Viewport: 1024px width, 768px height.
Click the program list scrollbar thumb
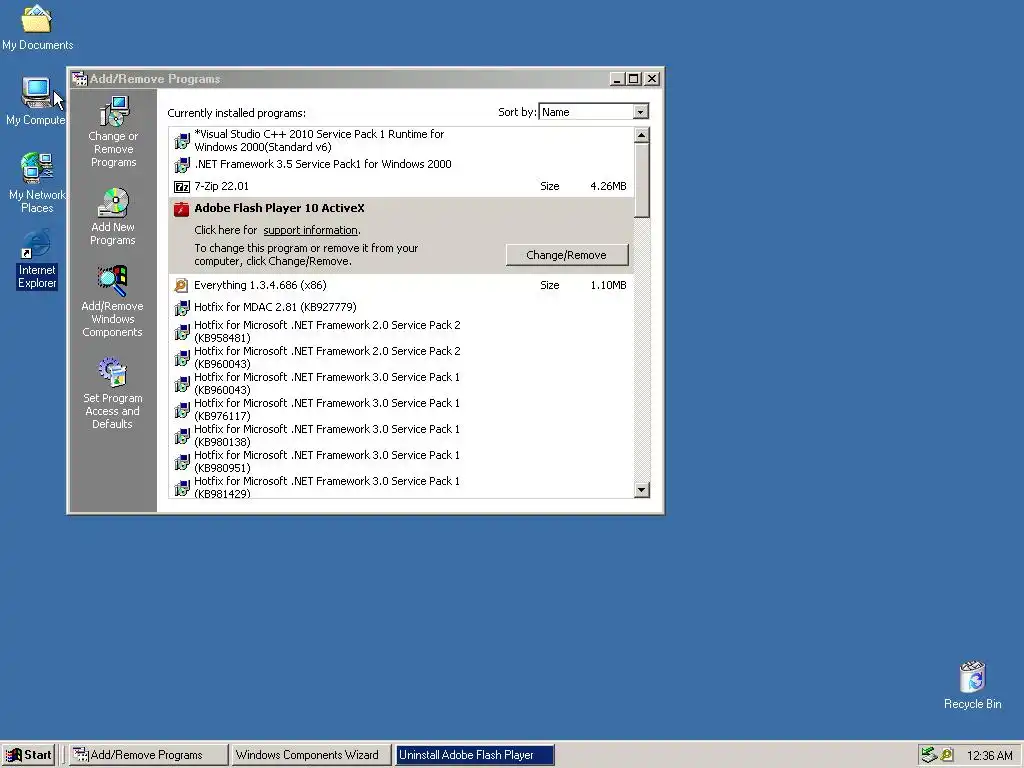coord(642,180)
